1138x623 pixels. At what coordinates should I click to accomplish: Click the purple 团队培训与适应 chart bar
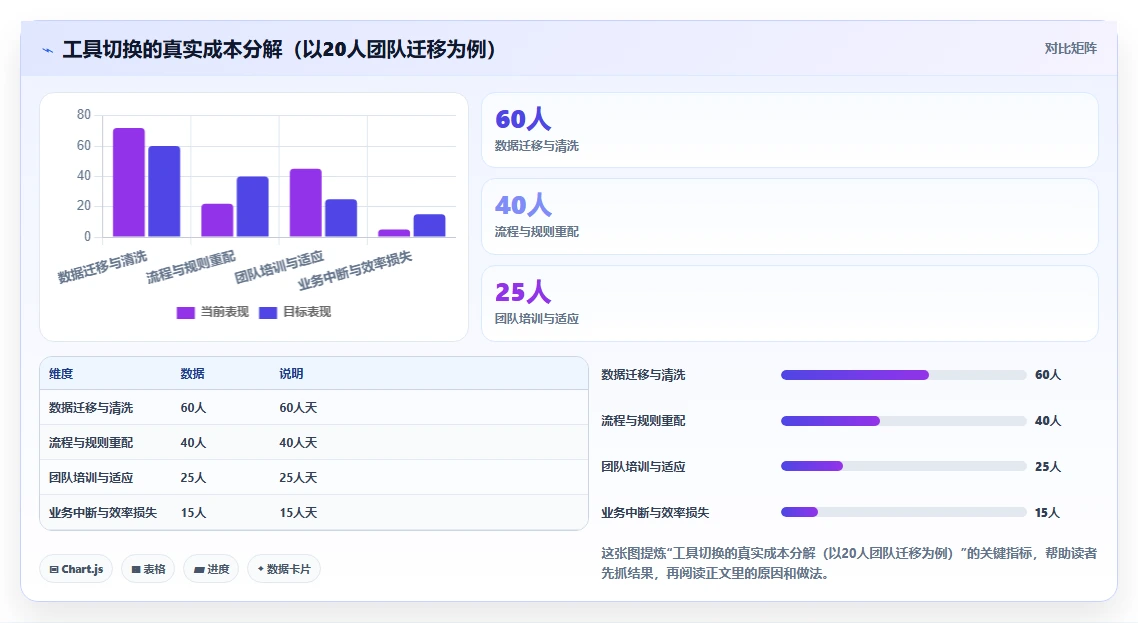coord(306,203)
